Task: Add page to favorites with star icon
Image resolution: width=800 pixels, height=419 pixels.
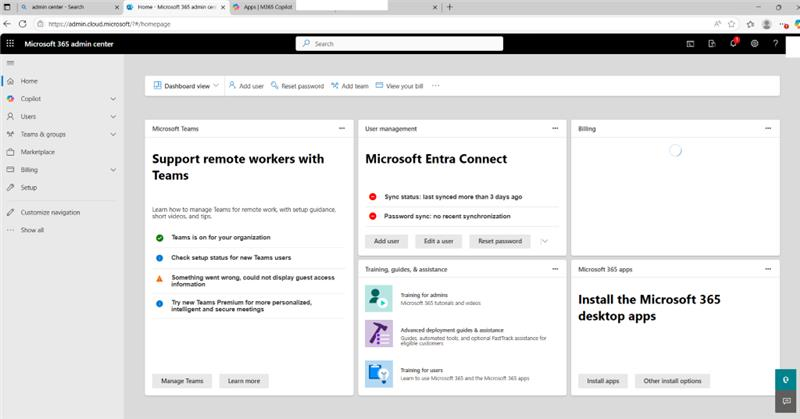Action: coord(732,24)
